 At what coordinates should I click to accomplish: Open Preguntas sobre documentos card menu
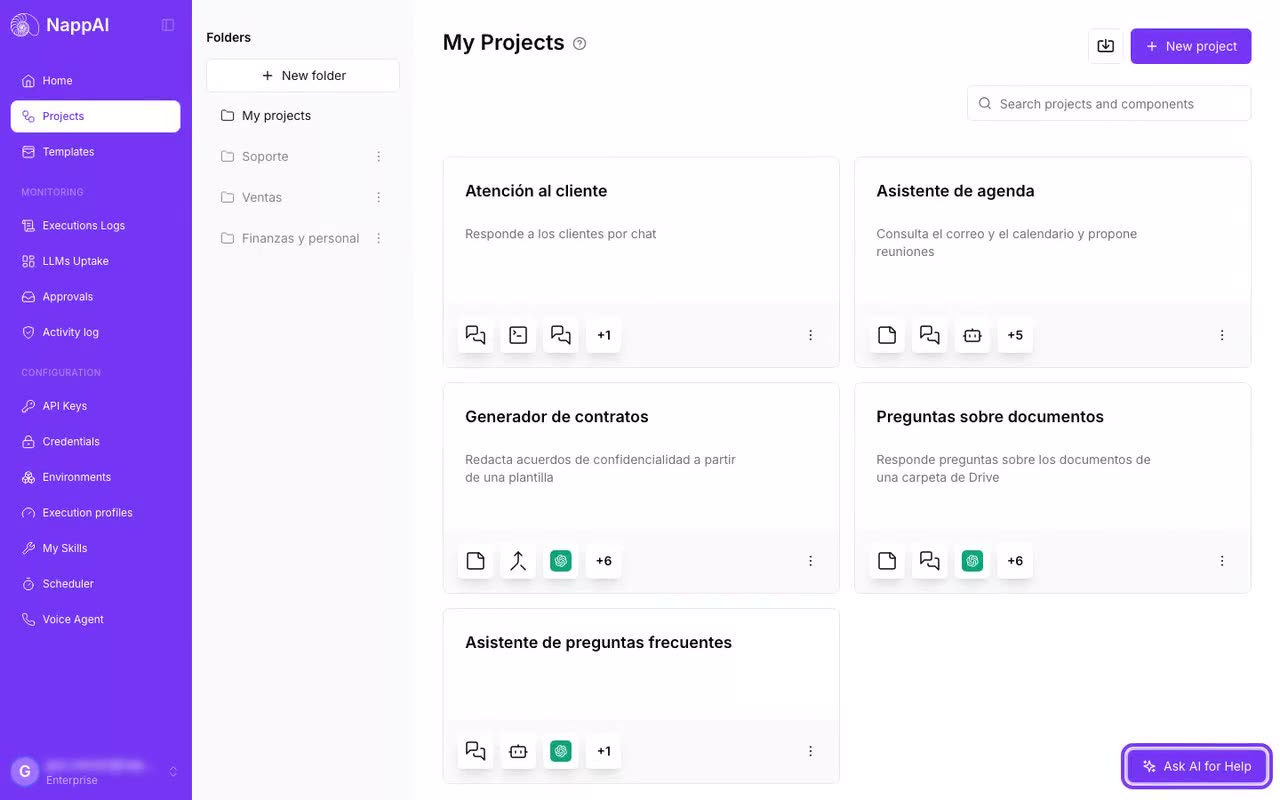pyautogui.click(x=1221, y=561)
